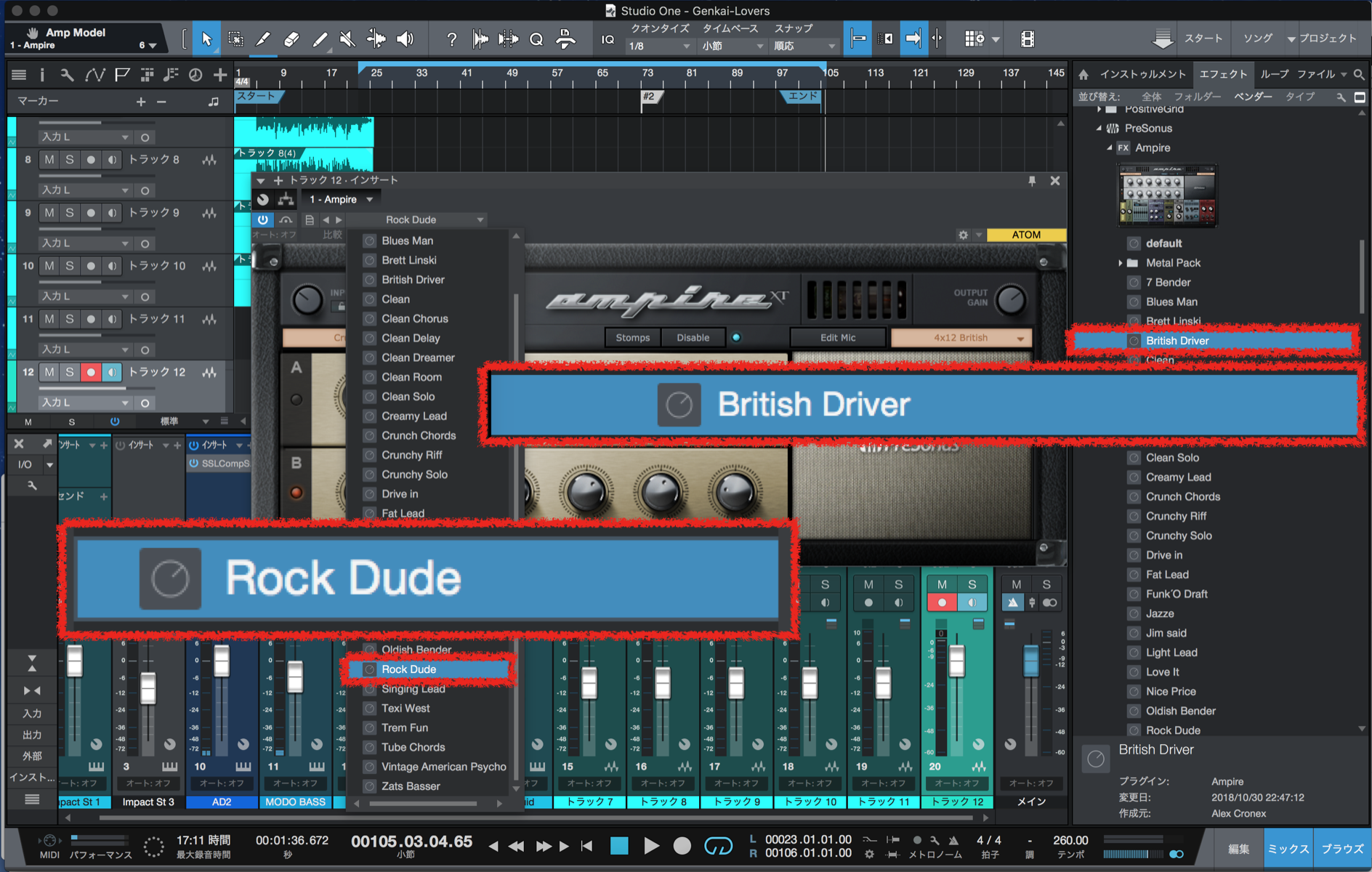1372x872 pixels.
Task: Select the Eraser tool
Action: point(291,39)
